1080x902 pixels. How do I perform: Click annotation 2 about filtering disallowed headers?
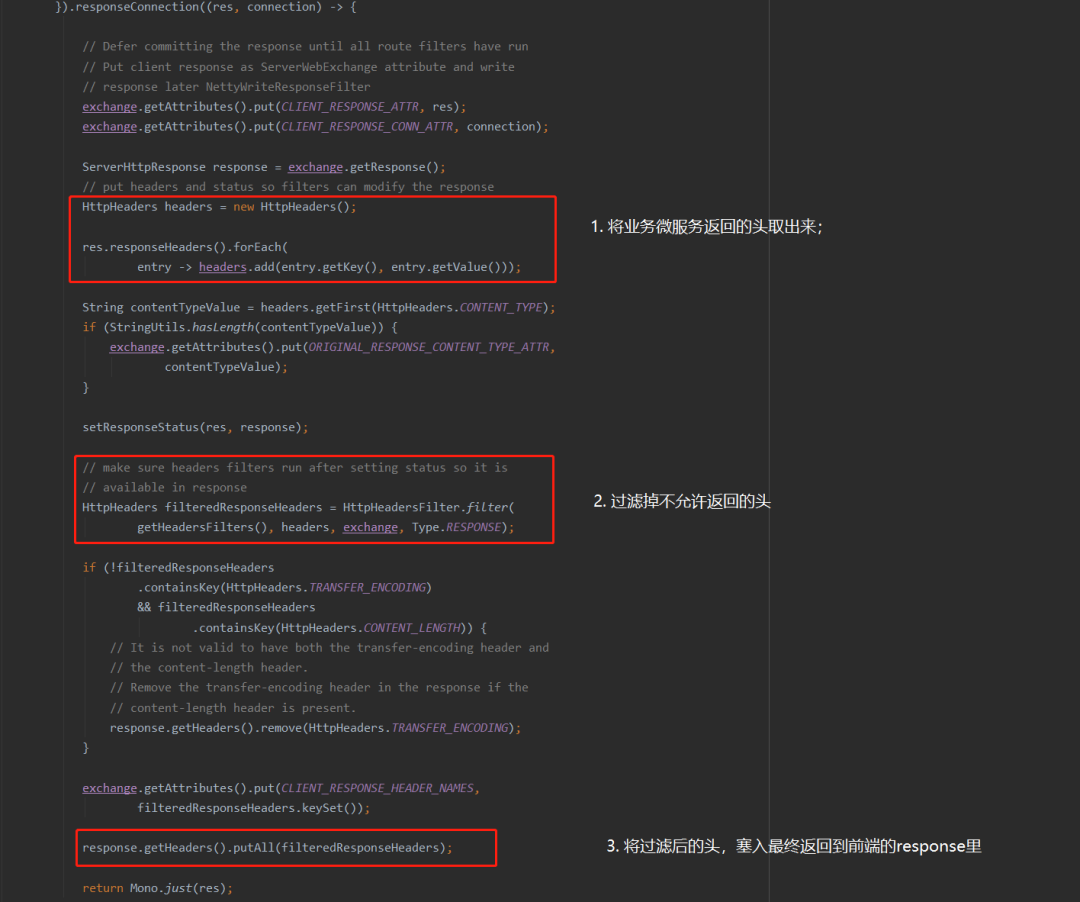click(680, 501)
